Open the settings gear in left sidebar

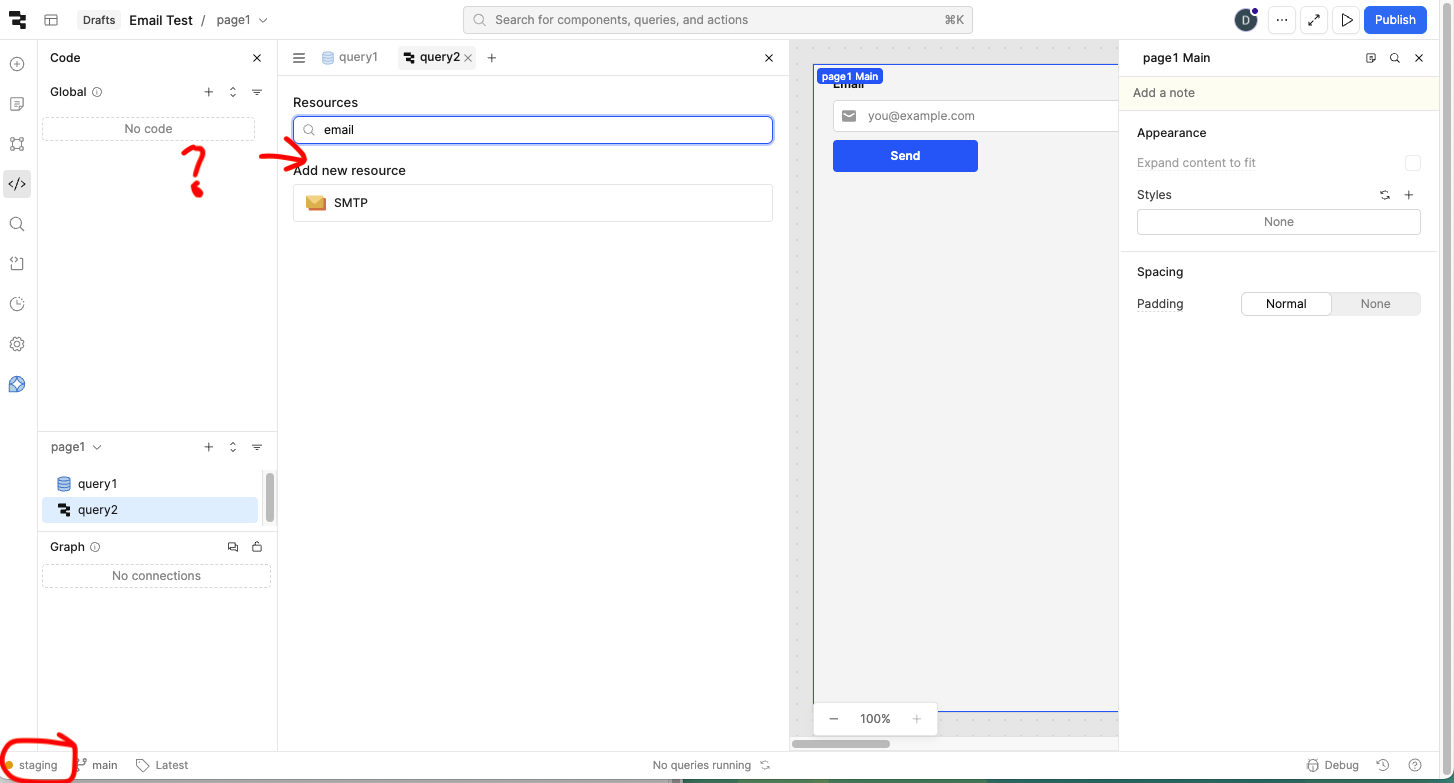[17, 344]
